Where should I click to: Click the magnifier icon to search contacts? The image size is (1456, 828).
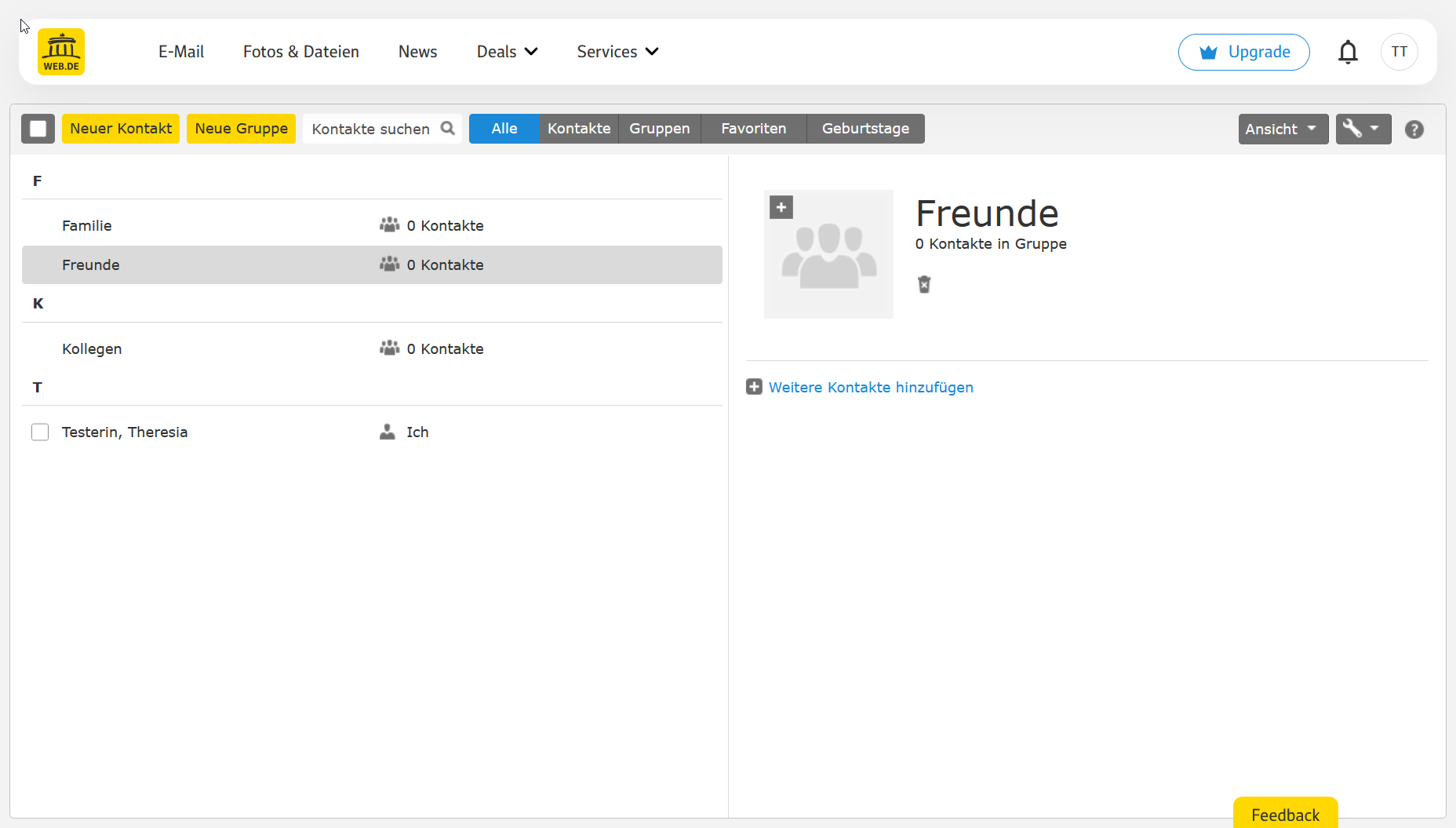[x=448, y=128]
